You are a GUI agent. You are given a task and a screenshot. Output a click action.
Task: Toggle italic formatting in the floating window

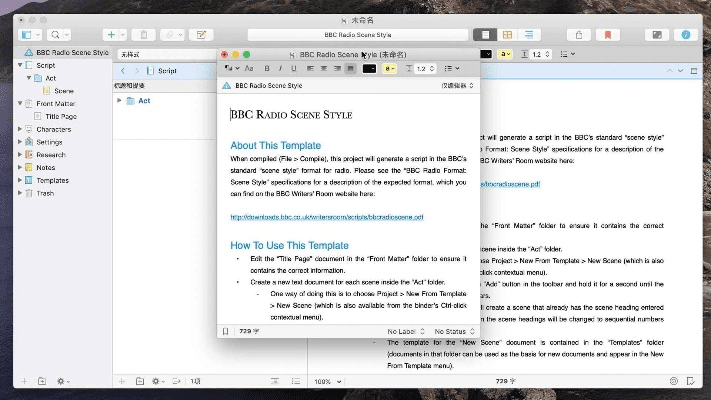[280, 69]
